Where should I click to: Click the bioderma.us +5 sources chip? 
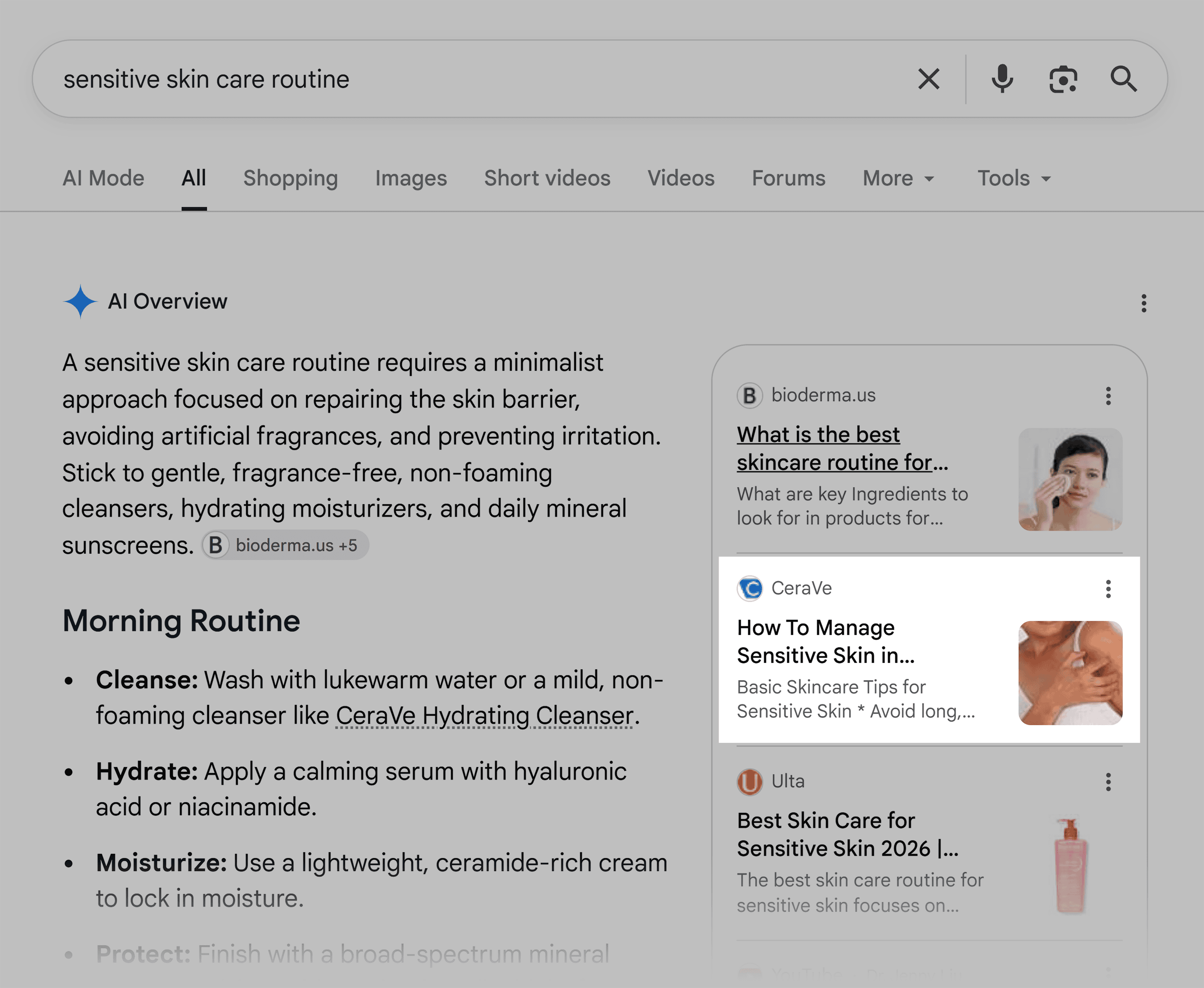point(285,545)
